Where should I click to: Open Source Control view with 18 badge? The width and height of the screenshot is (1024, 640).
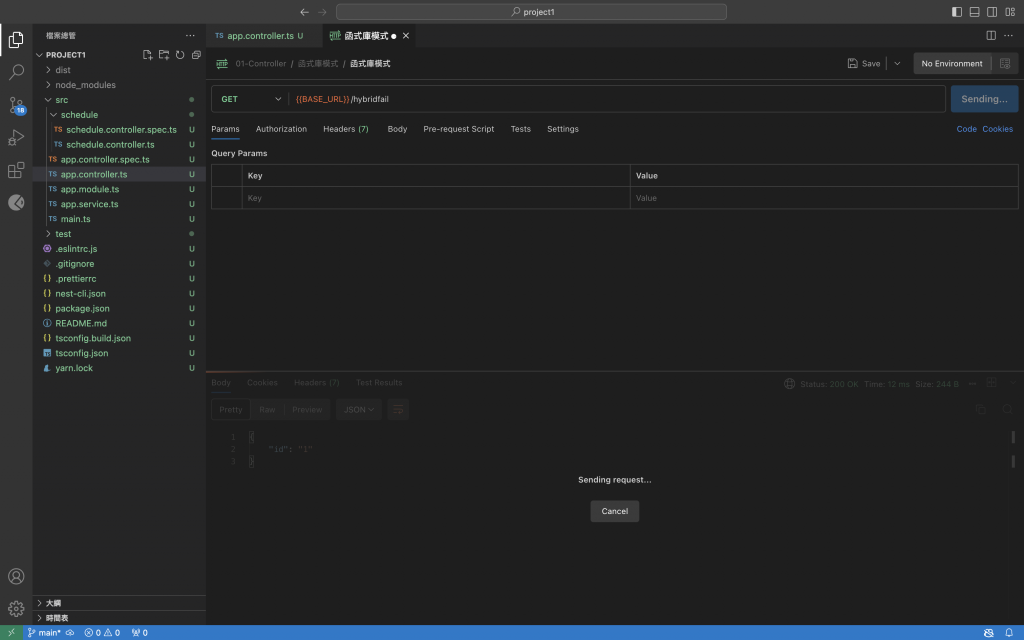click(x=16, y=104)
